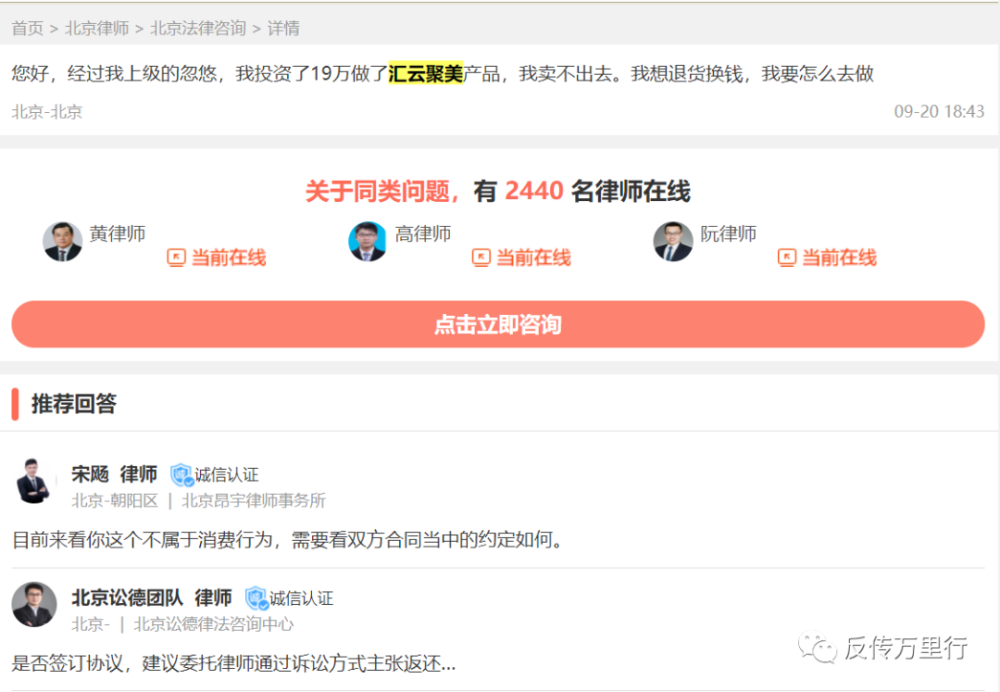The height and width of the screenshot is (692, 1000).
Task: Go to 首页 in the breadcrumb
Action: coord(27,28)
